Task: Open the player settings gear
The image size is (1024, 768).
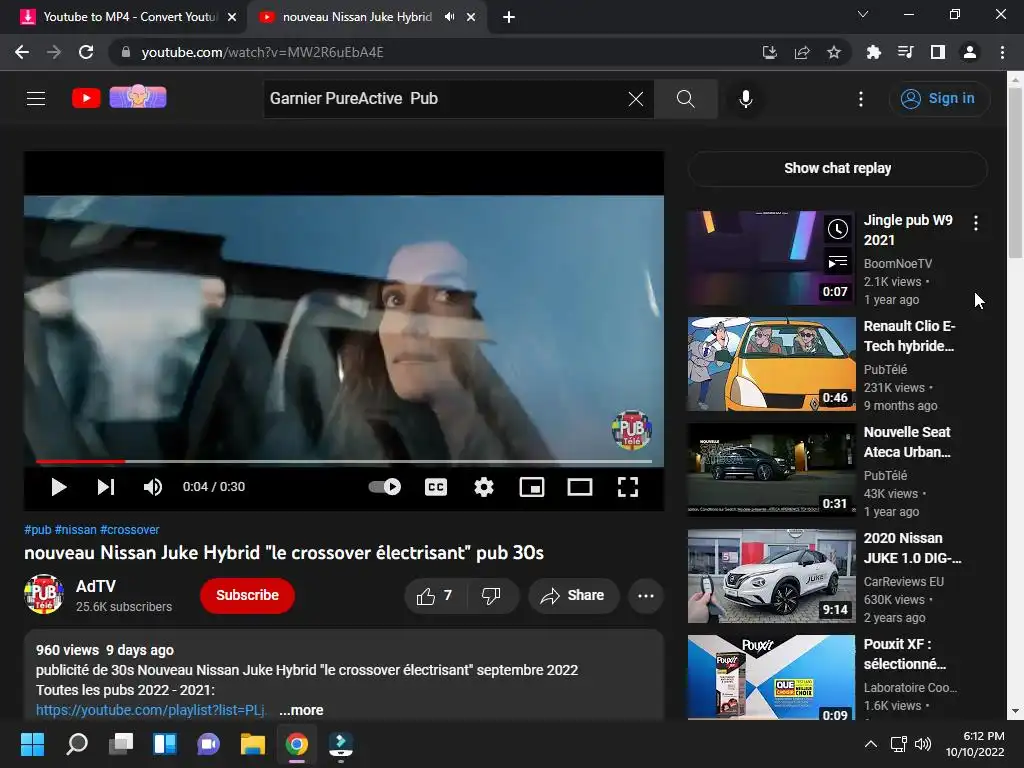Action: (484, 487)
